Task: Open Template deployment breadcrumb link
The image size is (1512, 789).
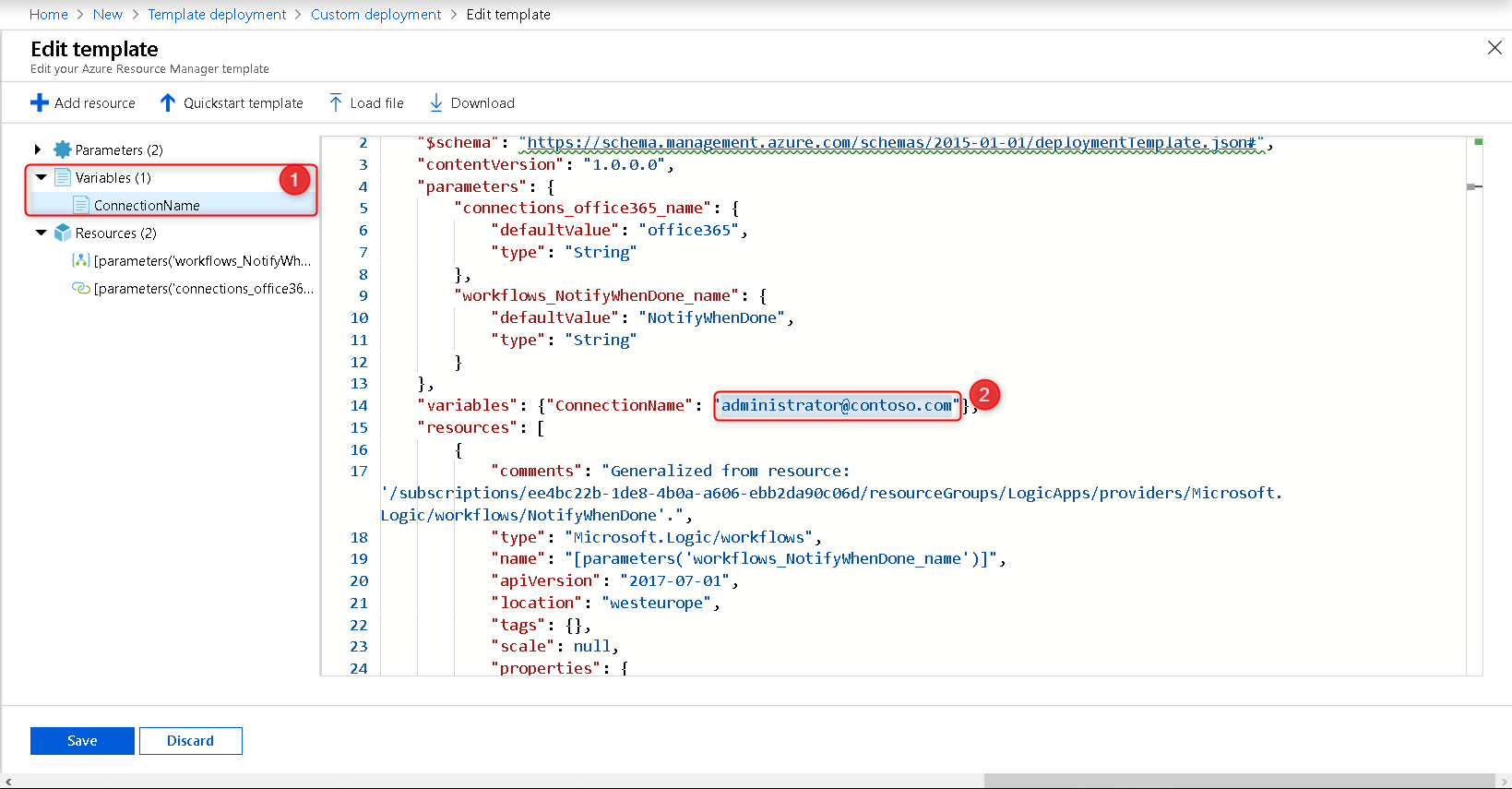Action: point(217,15)
